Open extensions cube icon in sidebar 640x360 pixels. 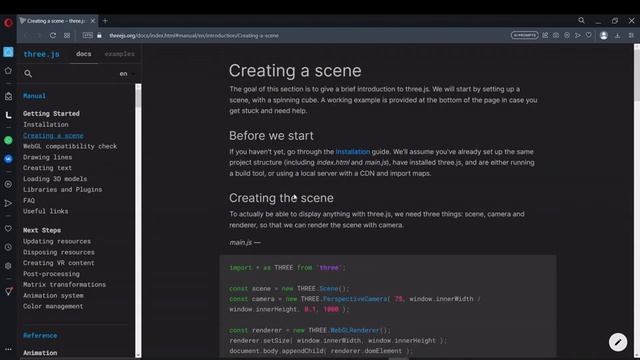click(x=8, y=266)
